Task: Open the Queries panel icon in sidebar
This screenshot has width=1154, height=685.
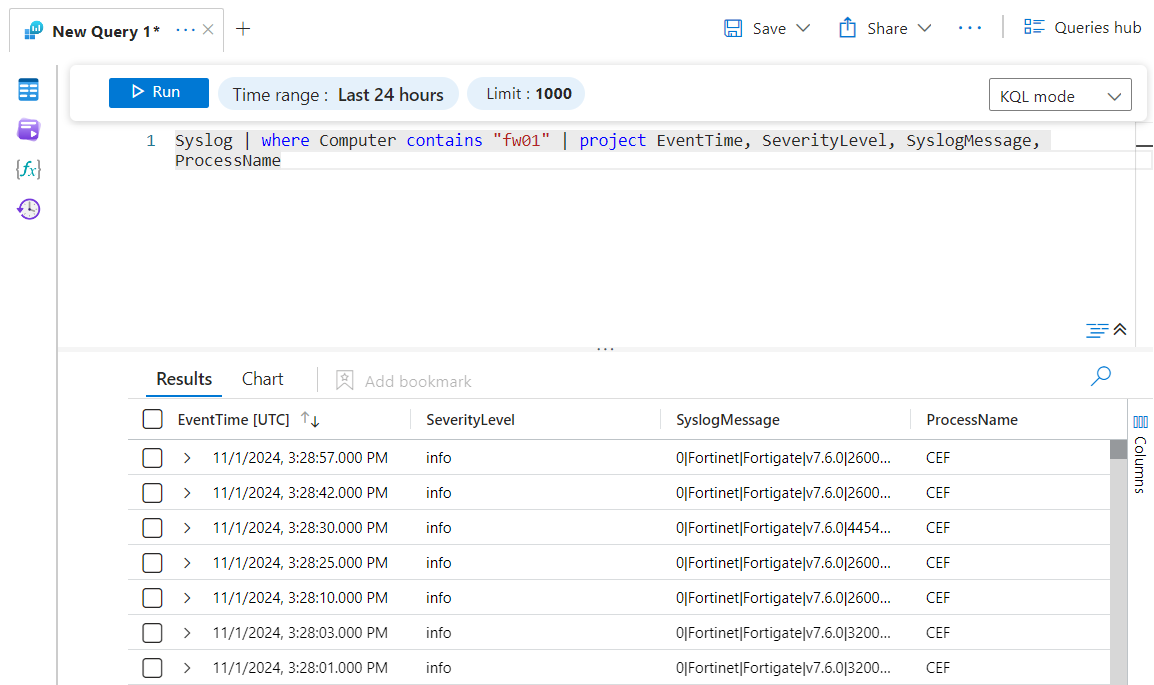Action: [x=28, y=129]
